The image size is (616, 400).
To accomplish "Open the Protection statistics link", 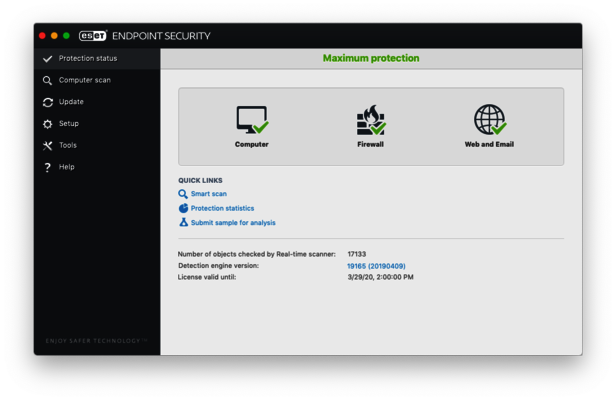I will tap(222, 208).
